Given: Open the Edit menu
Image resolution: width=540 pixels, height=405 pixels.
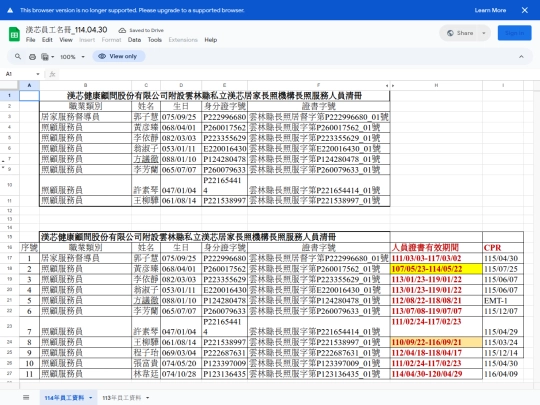Looking at the screenshot, I should tap(47, 40).
